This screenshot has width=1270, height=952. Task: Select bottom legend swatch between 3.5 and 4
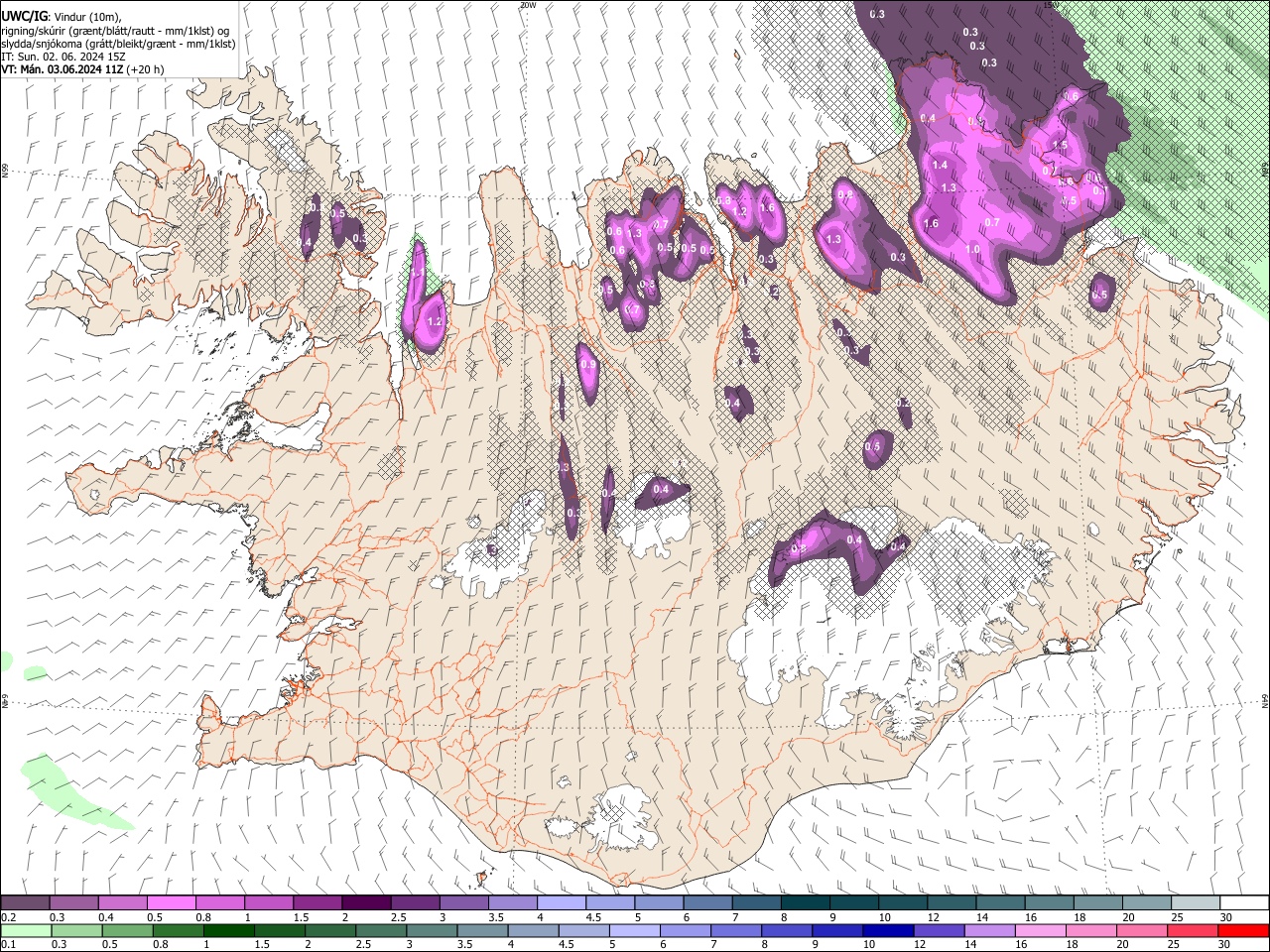point(482,930)
